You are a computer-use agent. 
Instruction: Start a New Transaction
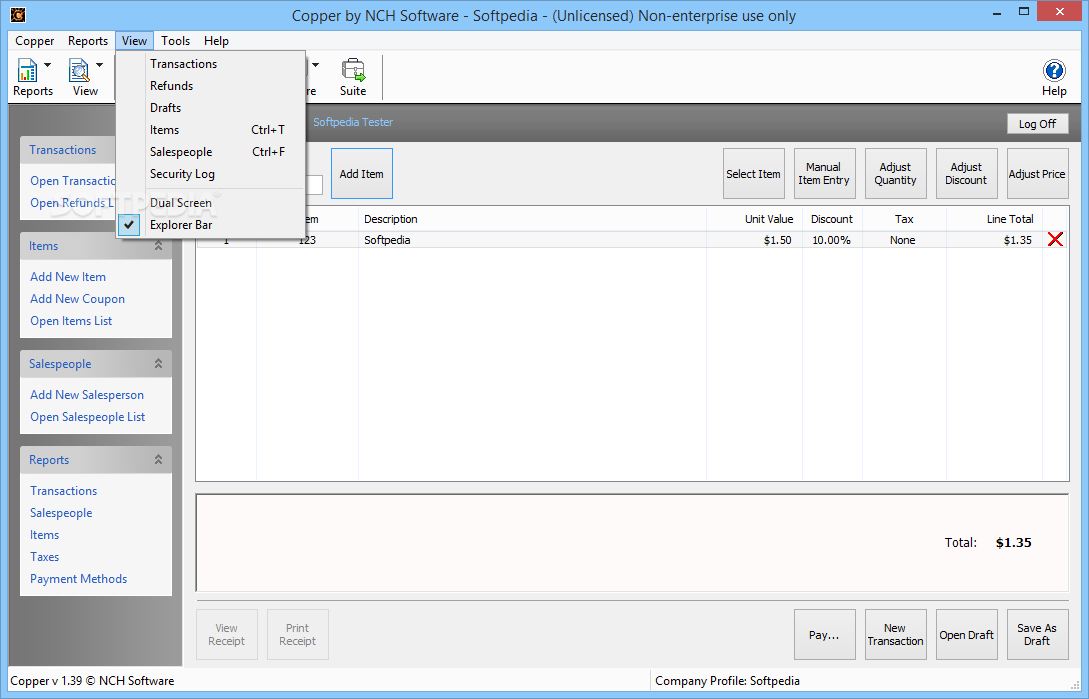coord(895,634)
